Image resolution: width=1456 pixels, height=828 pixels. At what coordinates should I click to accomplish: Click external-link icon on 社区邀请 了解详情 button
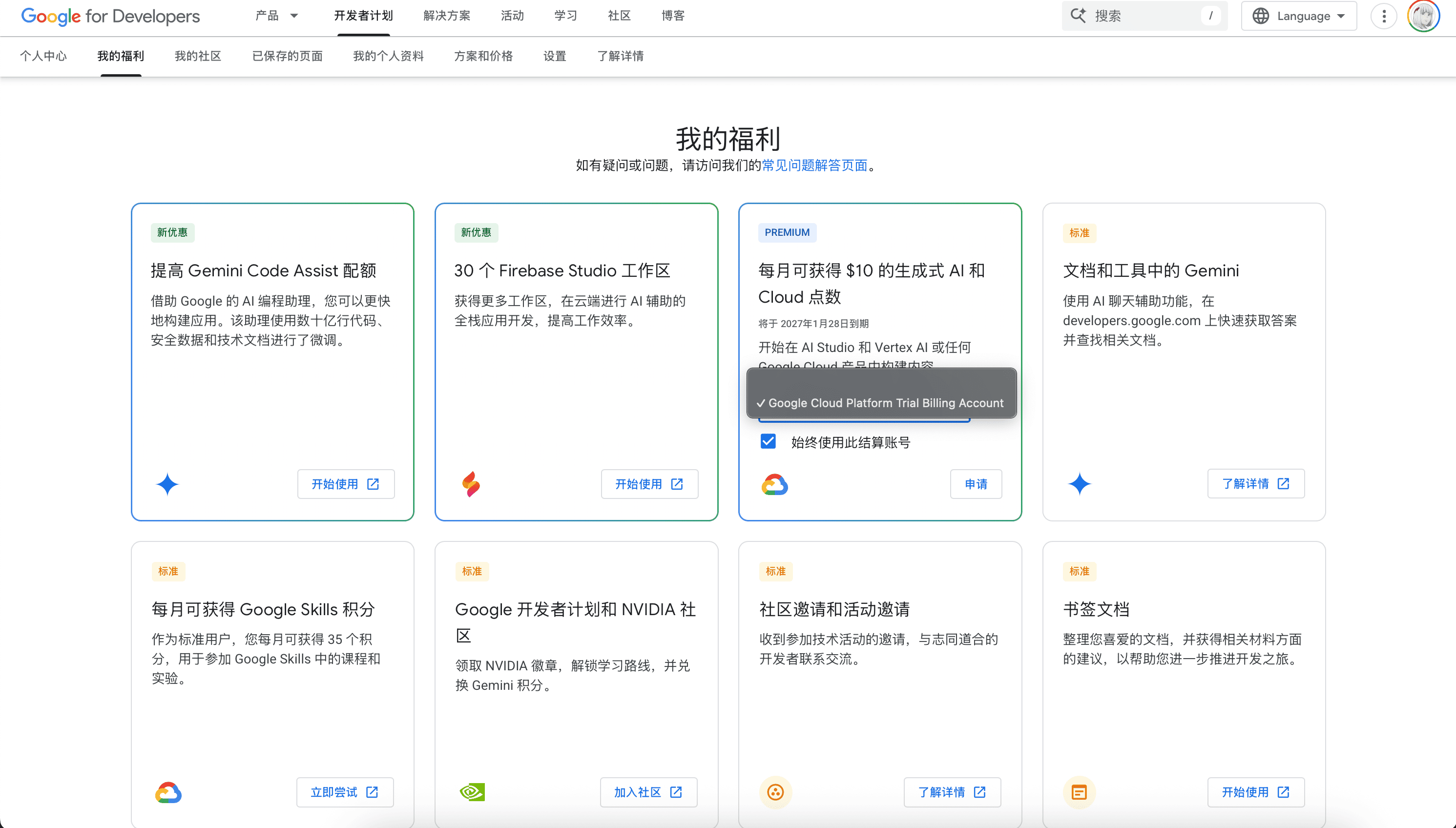[x=979, y=792]
